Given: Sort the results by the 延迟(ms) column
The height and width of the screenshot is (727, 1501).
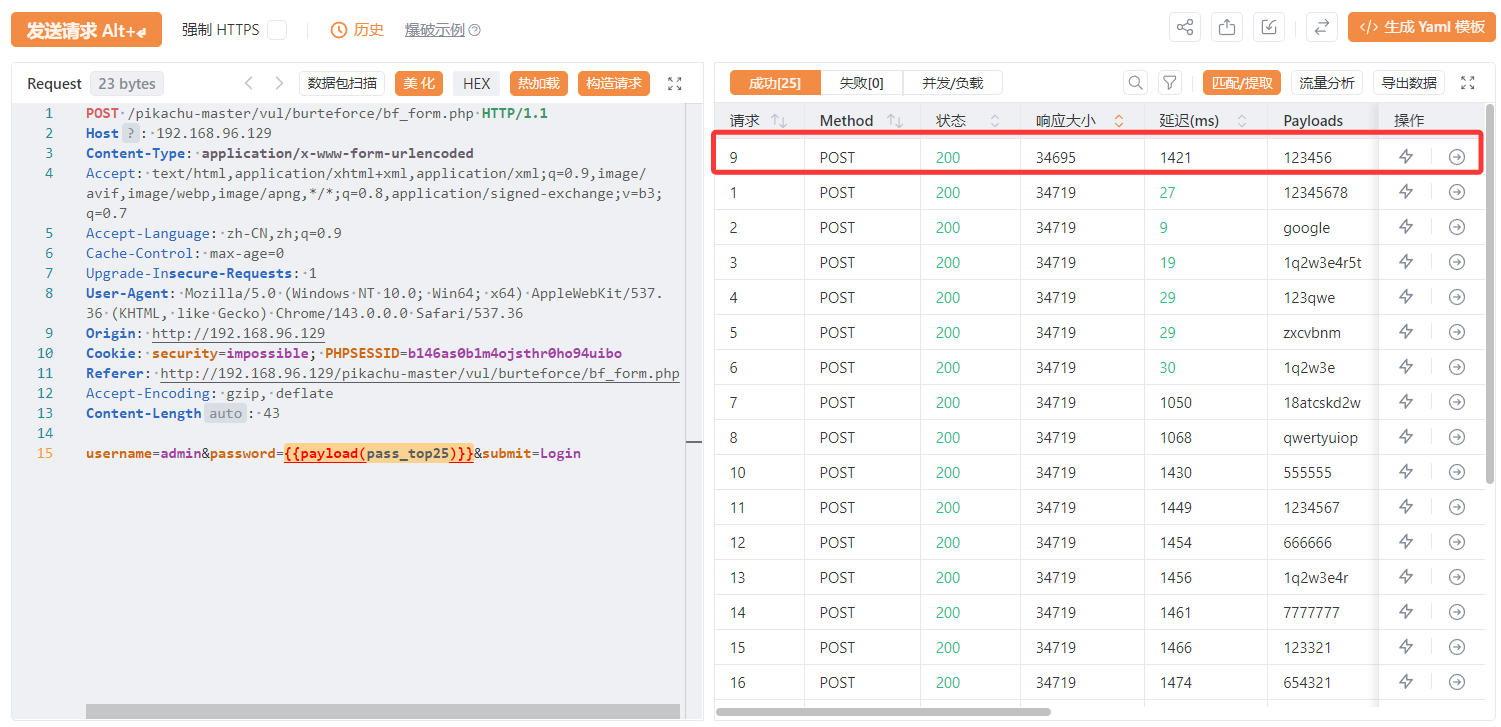Looking at the screenshot, I should point(1242,121).
